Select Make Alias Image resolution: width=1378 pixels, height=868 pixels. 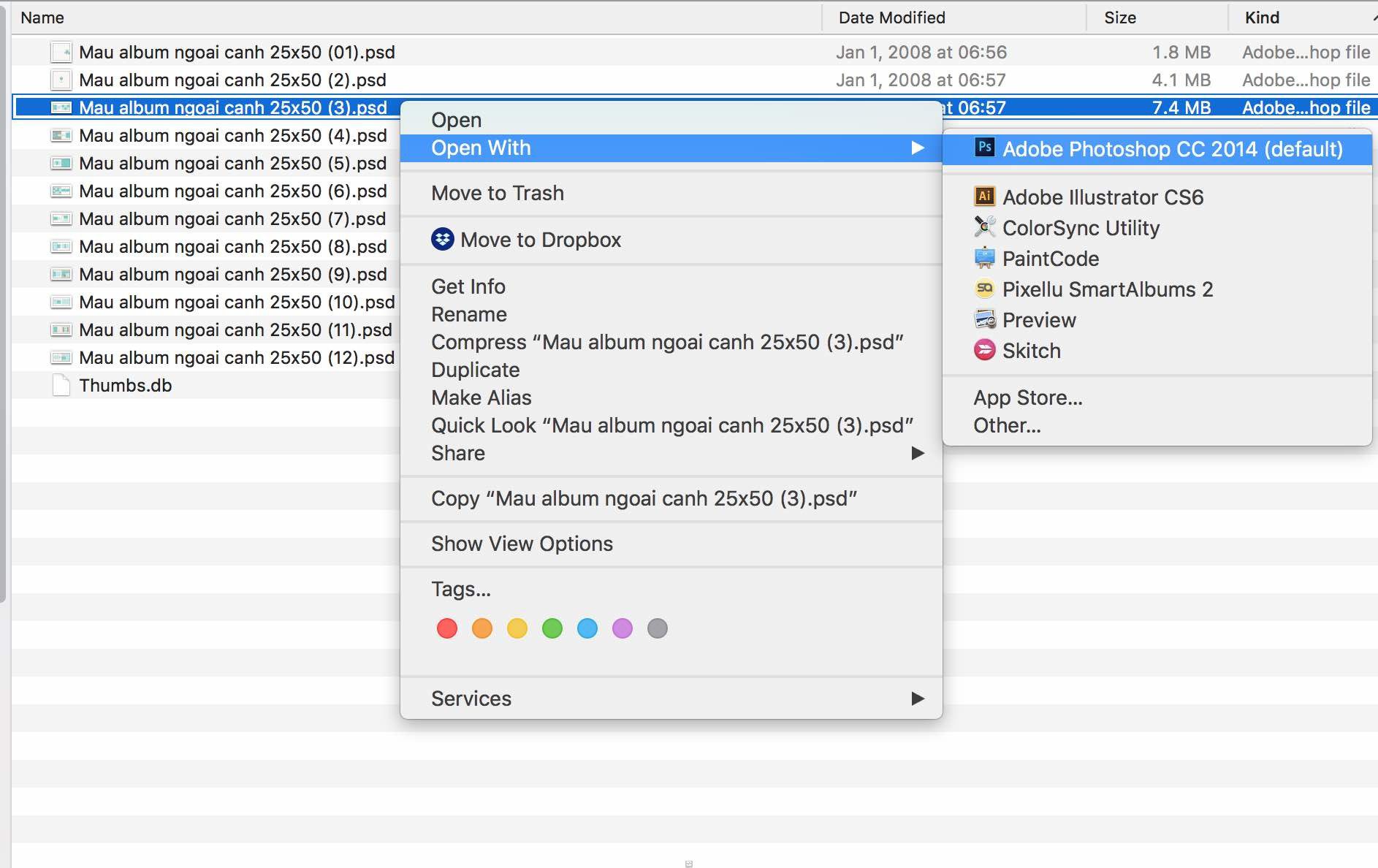(x=671, y=397)
